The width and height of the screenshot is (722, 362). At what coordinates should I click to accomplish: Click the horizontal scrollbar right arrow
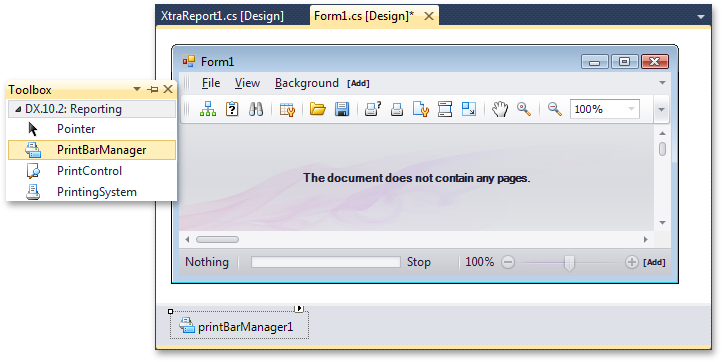tap(646, 239)
